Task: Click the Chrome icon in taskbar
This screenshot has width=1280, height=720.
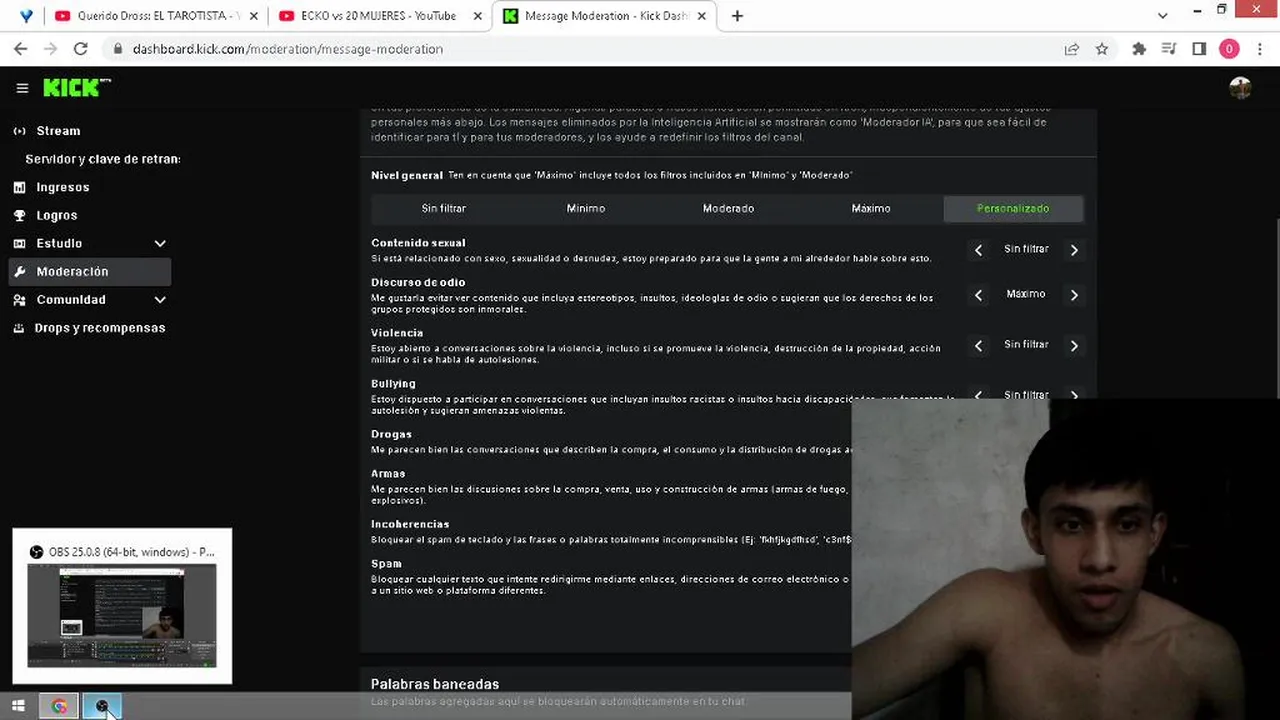Action: click(59, 706)
